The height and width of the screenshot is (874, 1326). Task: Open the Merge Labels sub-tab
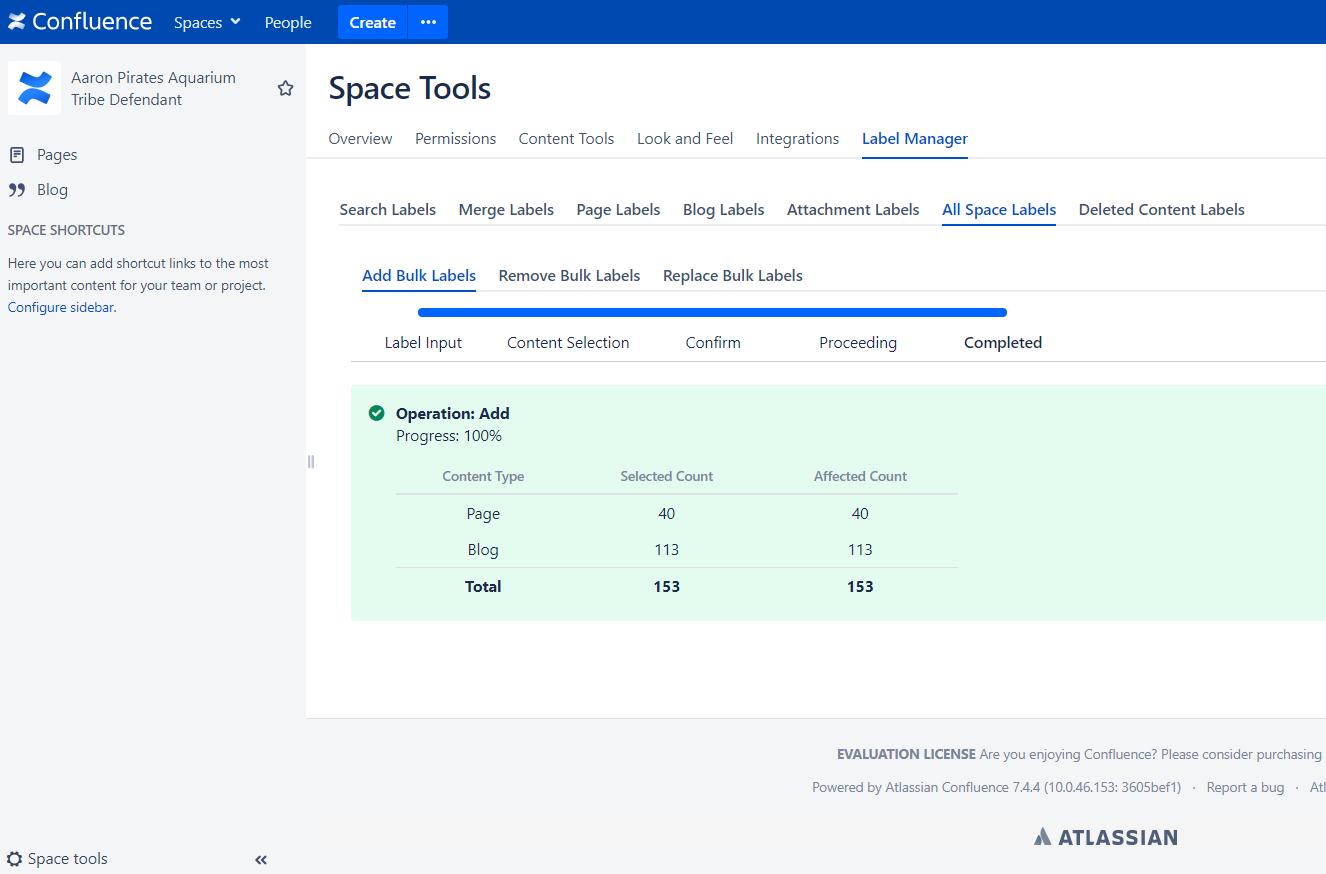506,210
